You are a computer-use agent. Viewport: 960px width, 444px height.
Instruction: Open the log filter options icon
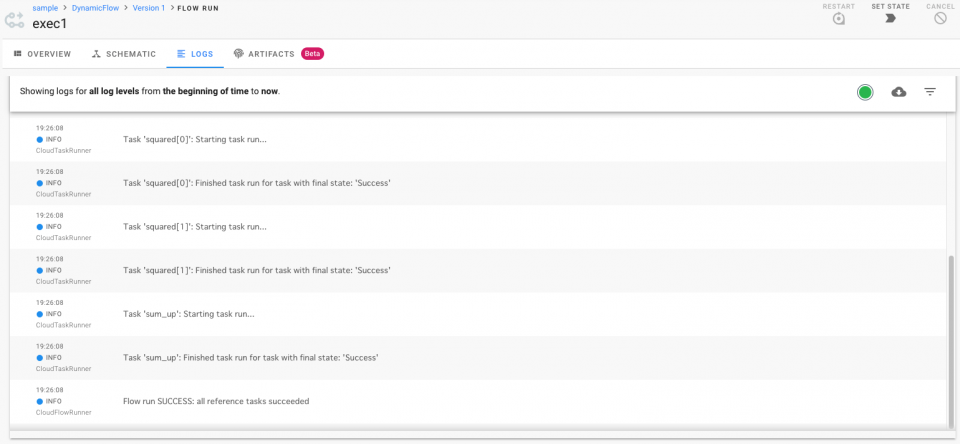[930, 92]
